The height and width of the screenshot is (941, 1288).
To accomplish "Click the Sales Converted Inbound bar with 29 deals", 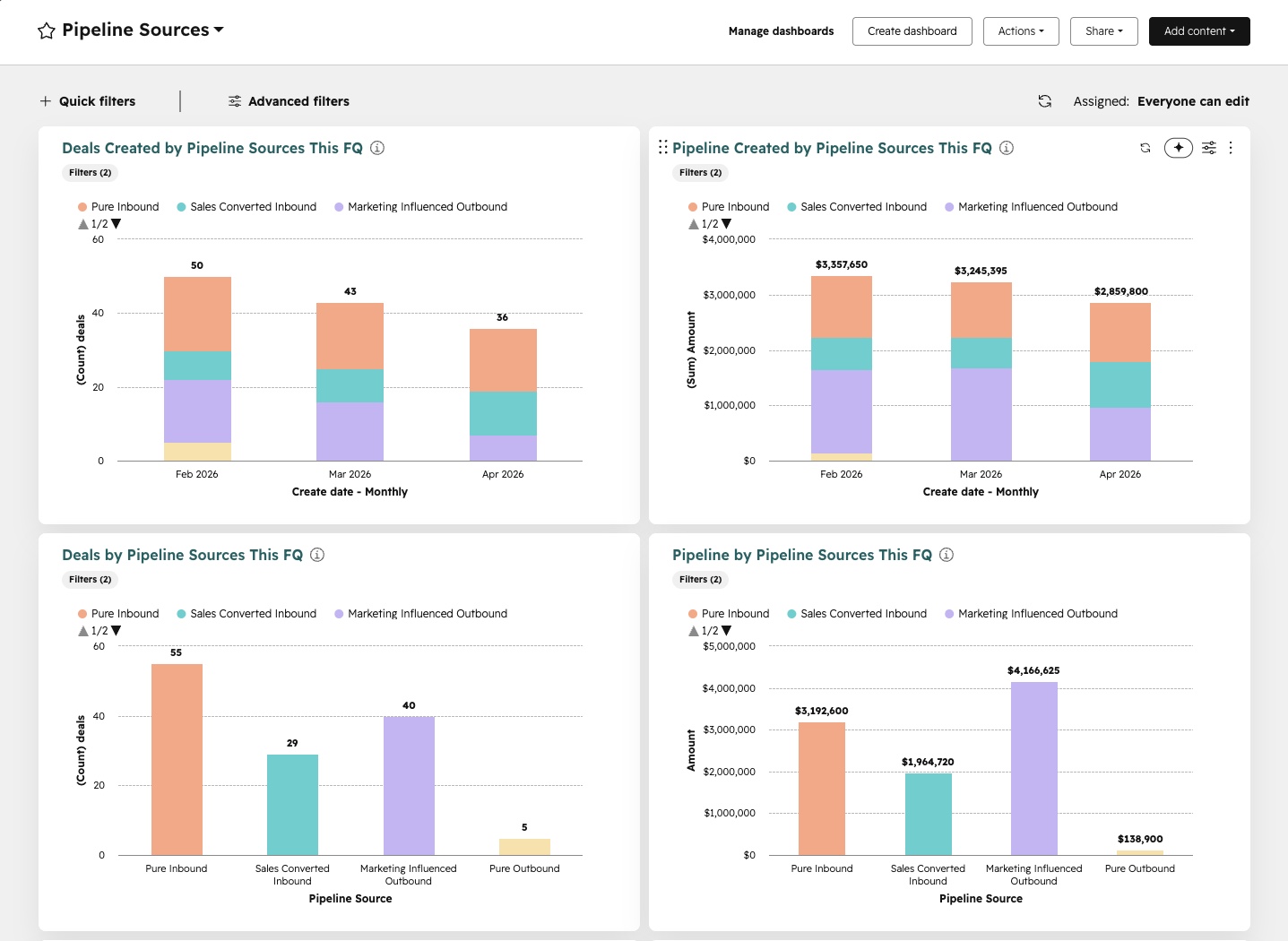I will 292,805.
